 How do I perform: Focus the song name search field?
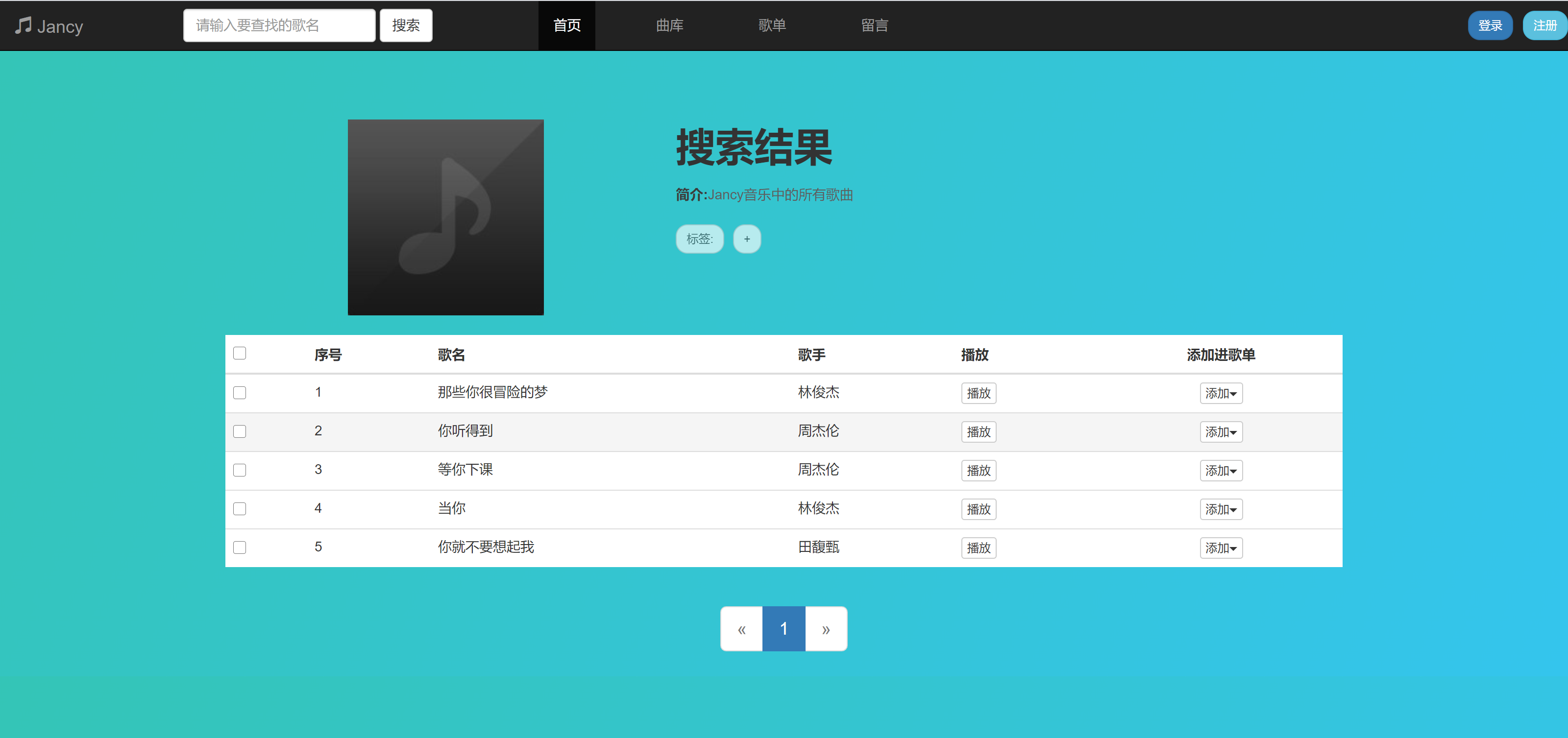coord(279,25)
